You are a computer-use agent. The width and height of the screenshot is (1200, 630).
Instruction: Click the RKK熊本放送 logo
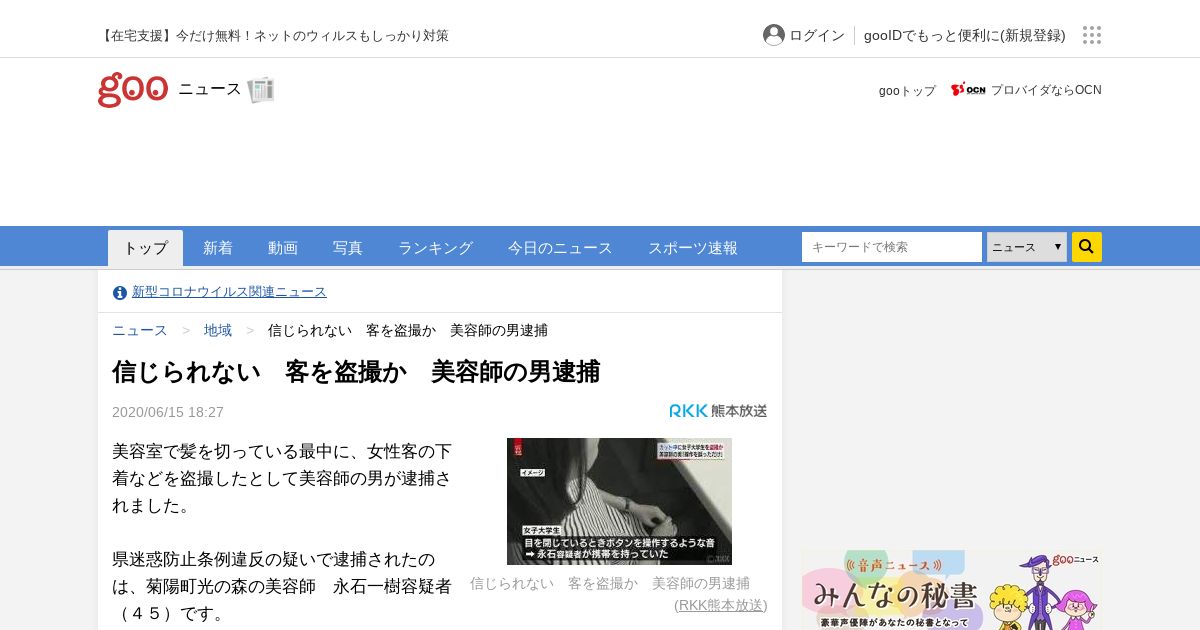tap(718, 411)
